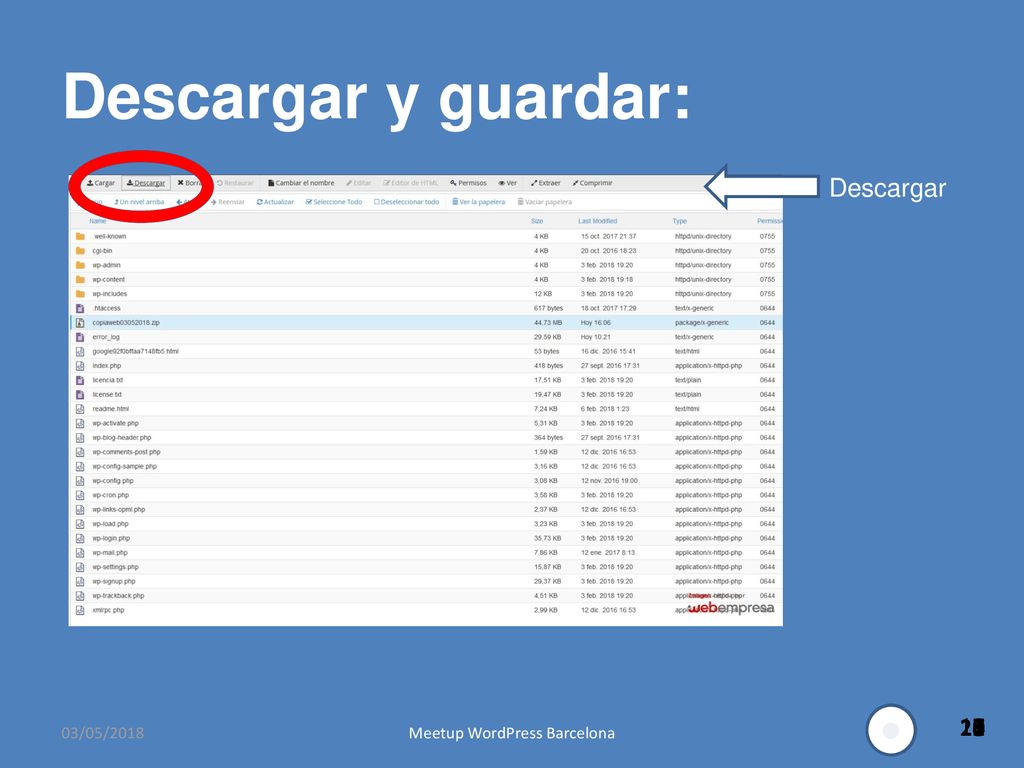
Task: Click the licencia.txt file icon
Action: 80,380
